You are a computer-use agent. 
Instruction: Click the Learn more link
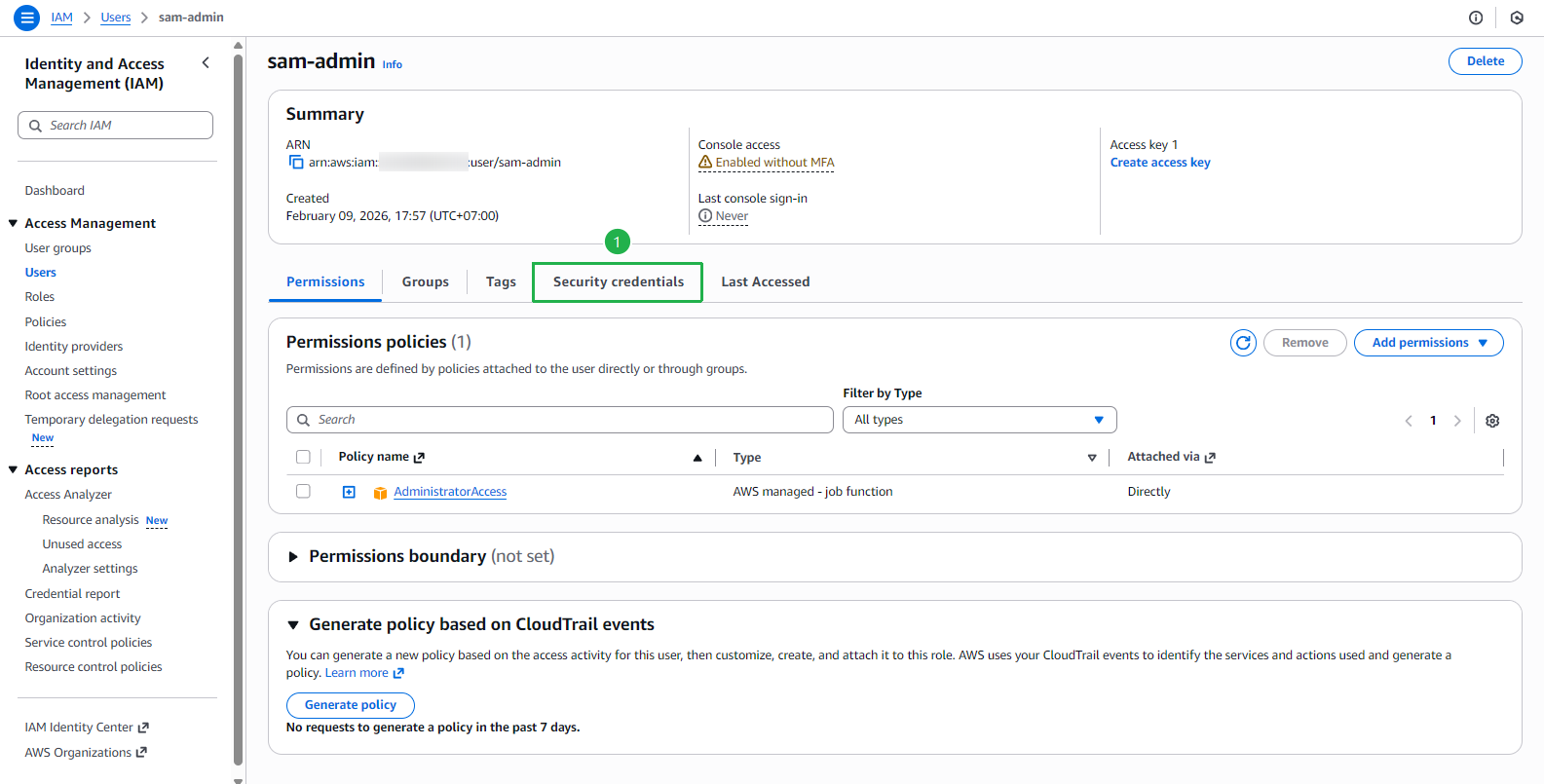click(357, 673)
